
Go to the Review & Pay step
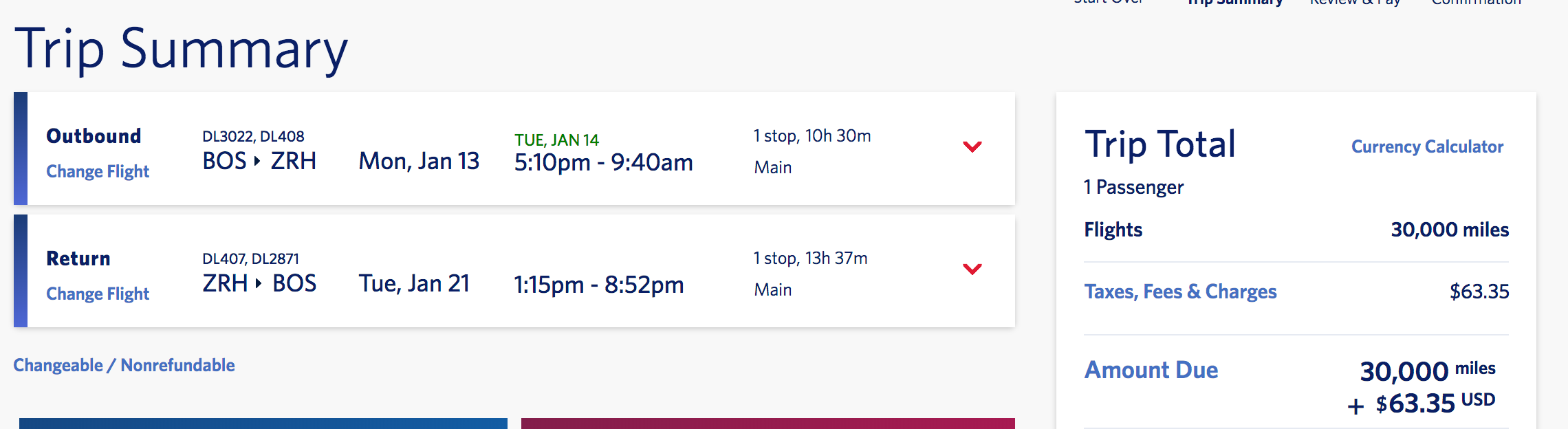[1355, 3]
